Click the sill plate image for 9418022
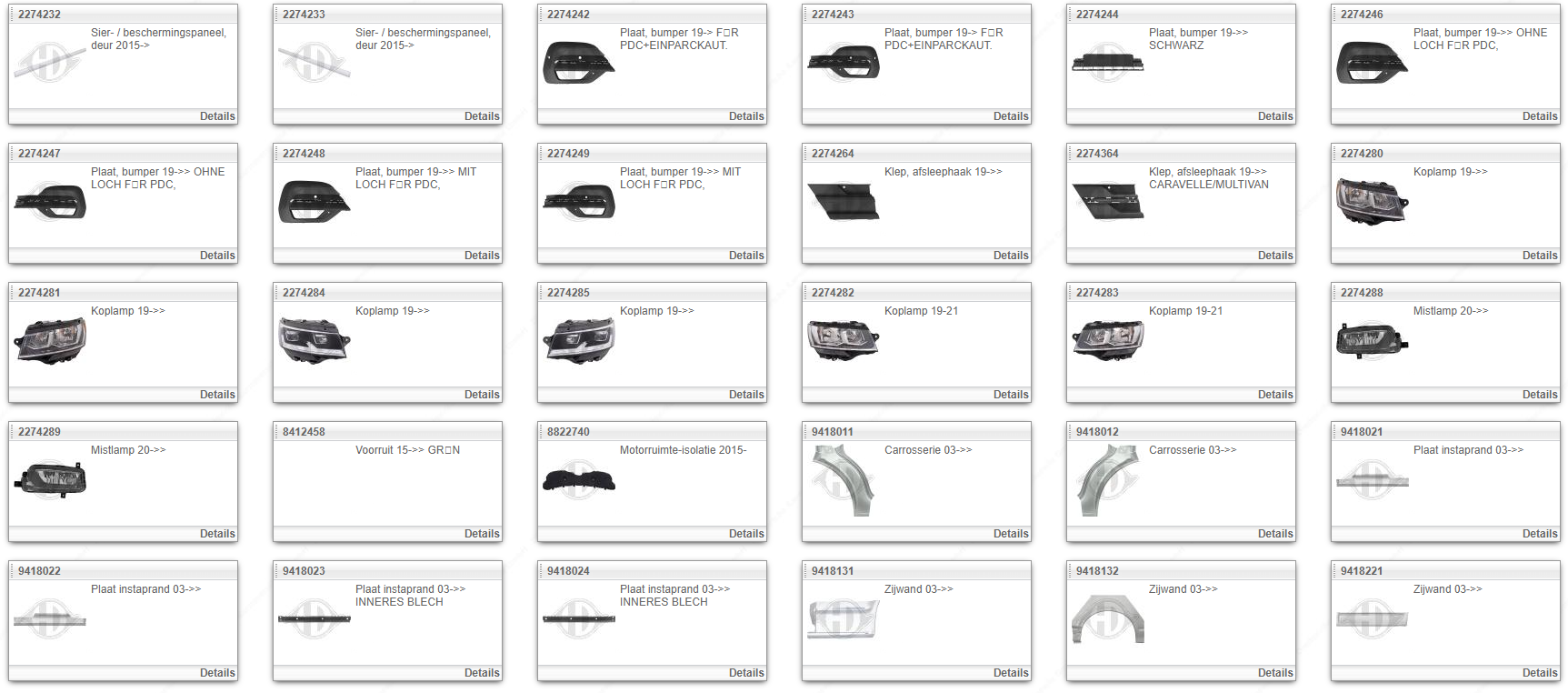 coord(50,618)
